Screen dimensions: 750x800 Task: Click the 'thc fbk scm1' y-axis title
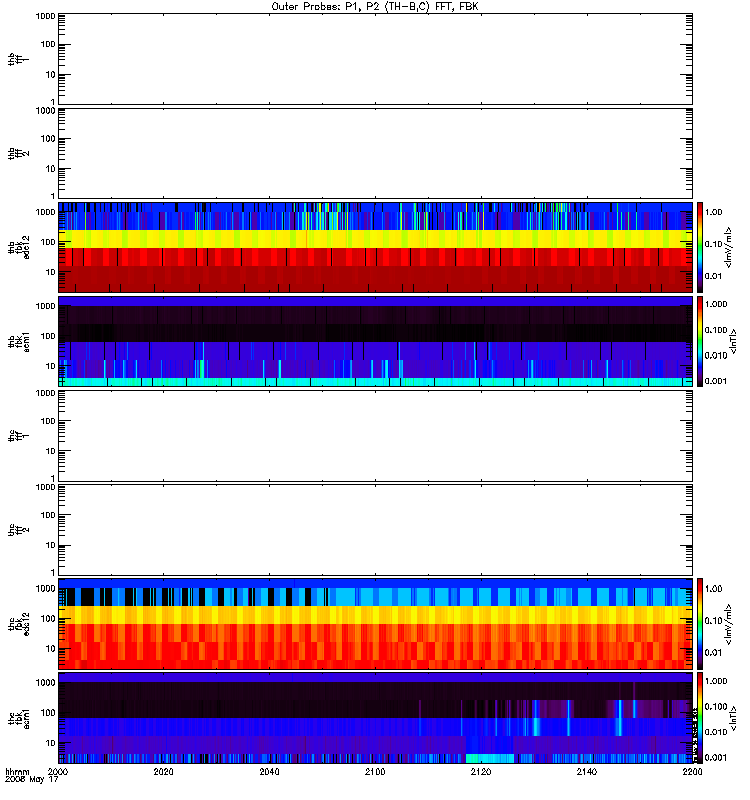click(x=19, y=718)
